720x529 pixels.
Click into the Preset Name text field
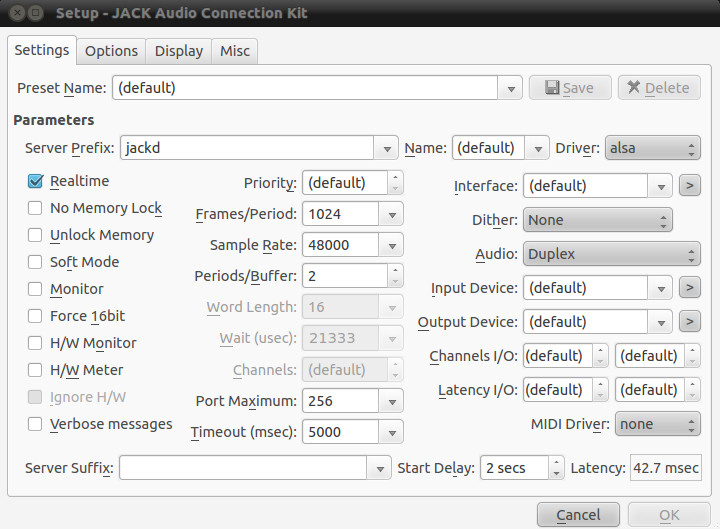pyautogui.click(x=305, y=88)
